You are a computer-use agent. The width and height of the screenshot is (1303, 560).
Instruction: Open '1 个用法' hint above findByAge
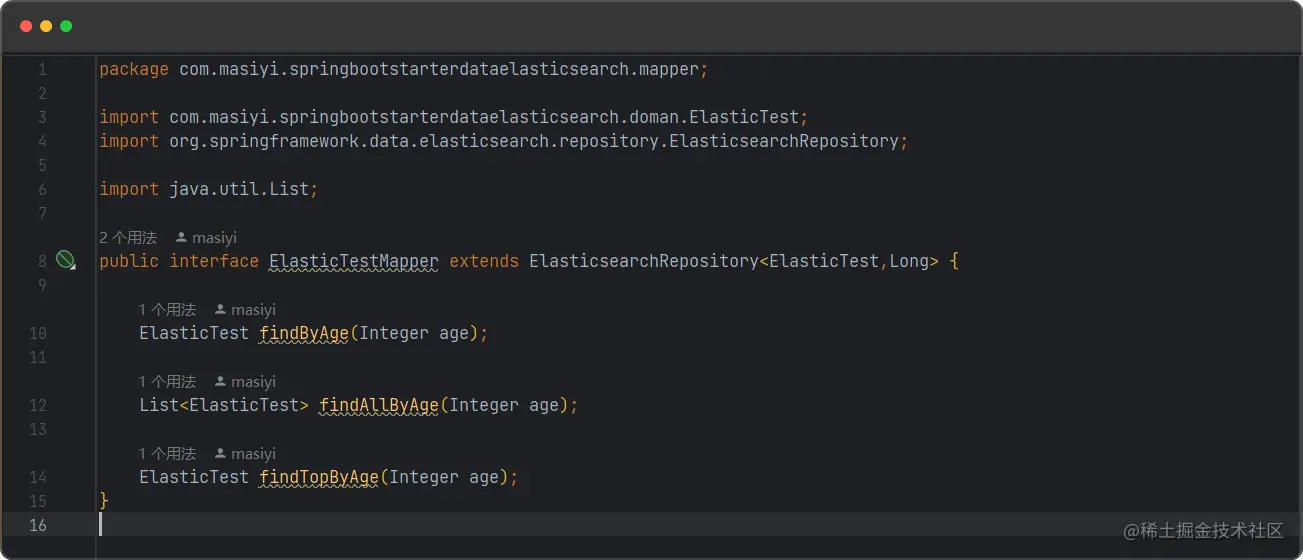167,310
